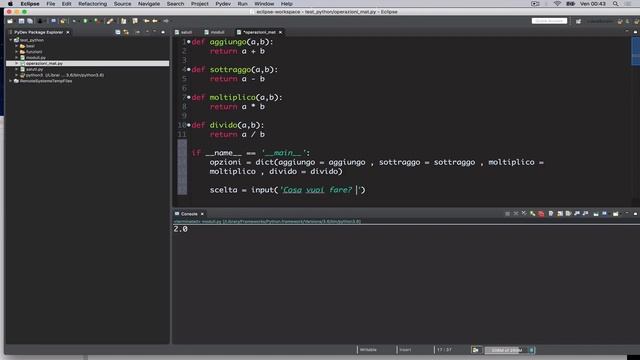Click the terminated launch path in Console
The height and width of the screenshot is (360, 640).
(x=267, y=222)
